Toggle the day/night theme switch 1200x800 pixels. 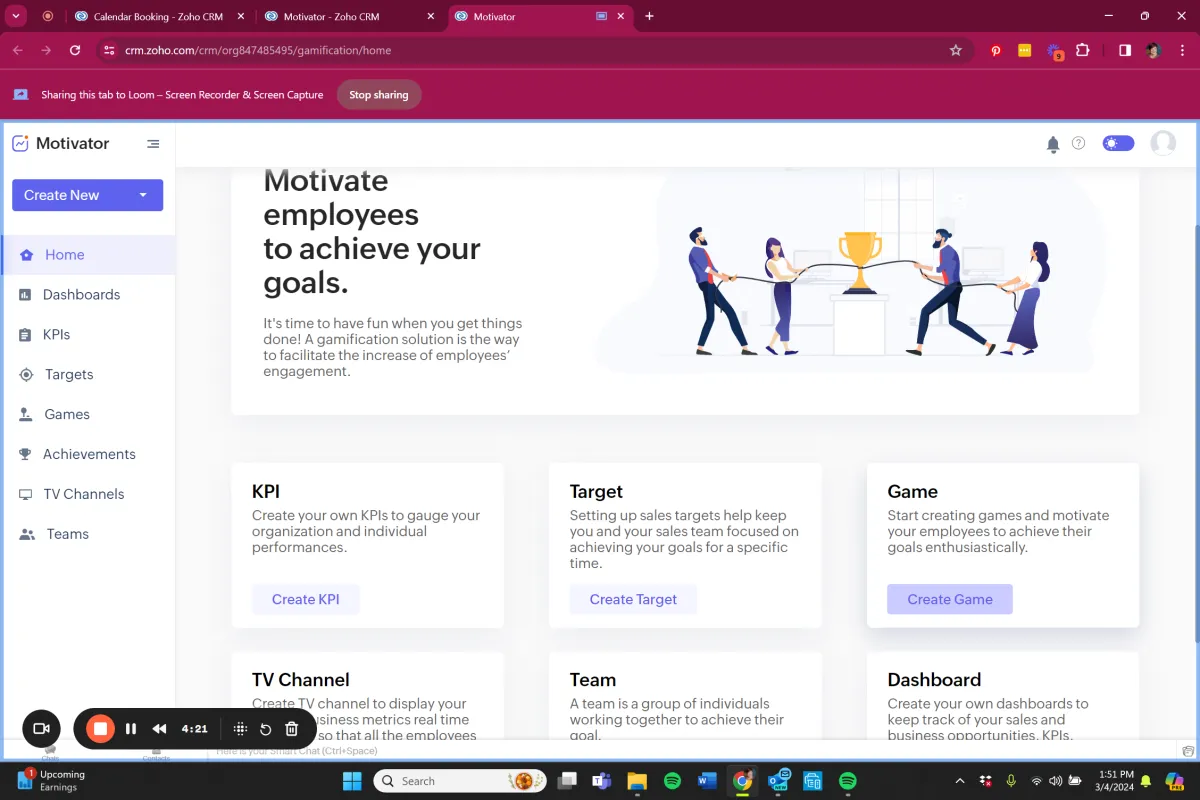coord(1118,143)
